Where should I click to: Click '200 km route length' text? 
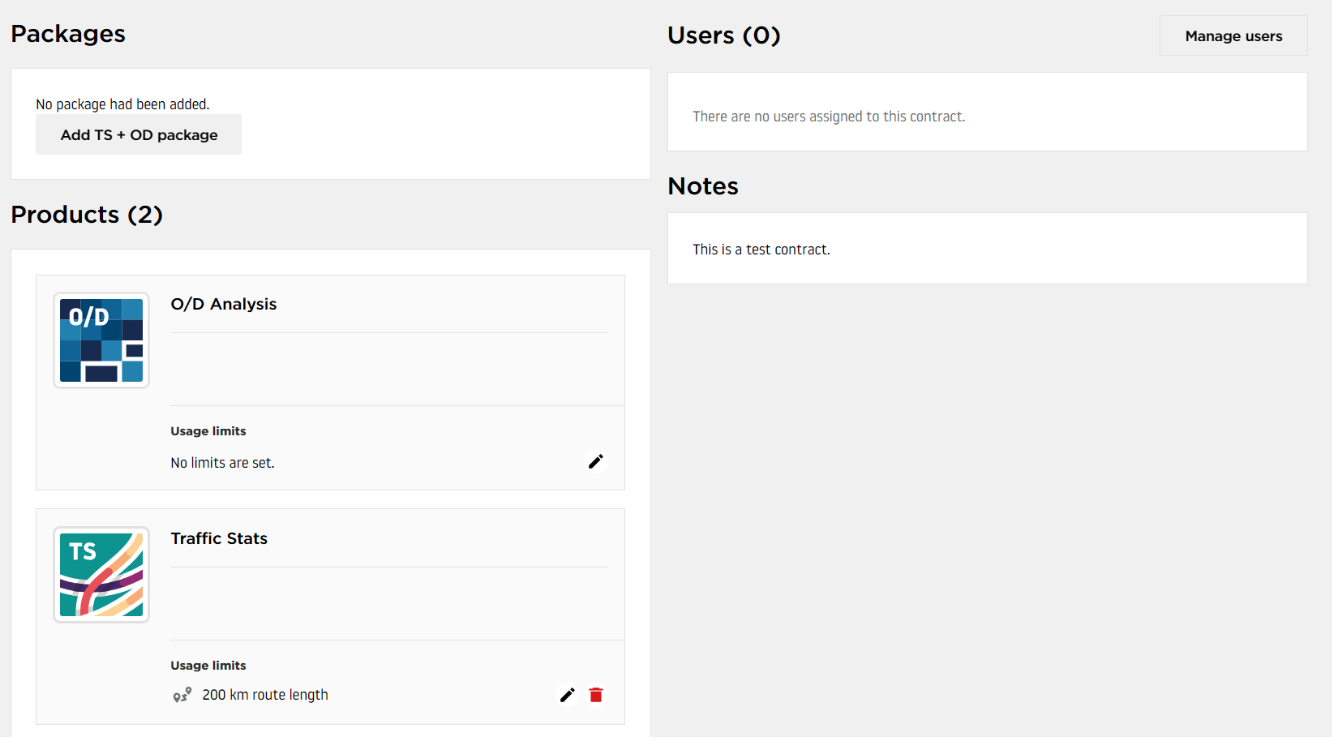[x=265, y=695]
